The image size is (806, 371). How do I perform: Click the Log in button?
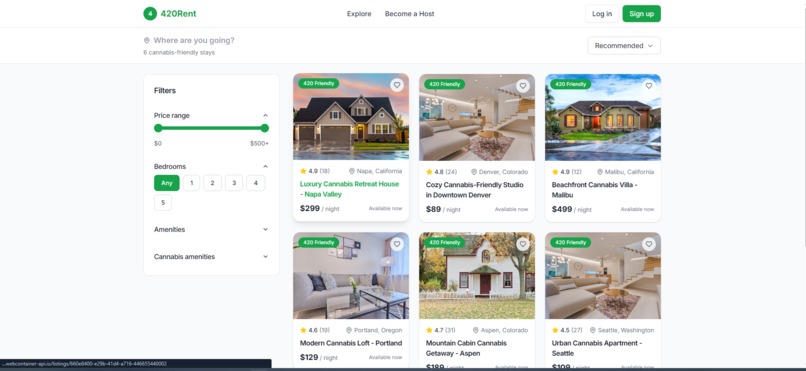[602, 14]
